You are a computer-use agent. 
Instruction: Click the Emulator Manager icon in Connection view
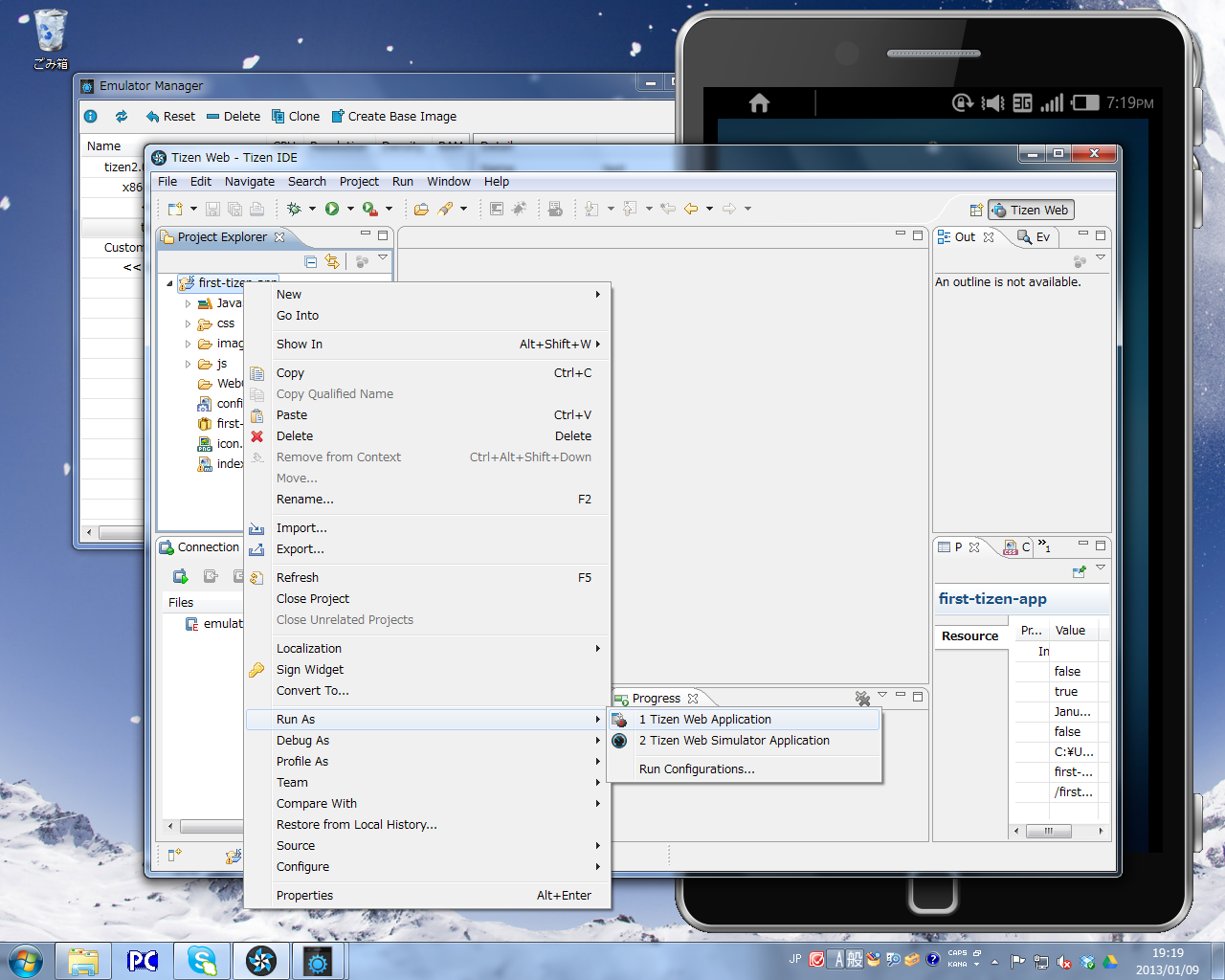[x=180, y=576]
